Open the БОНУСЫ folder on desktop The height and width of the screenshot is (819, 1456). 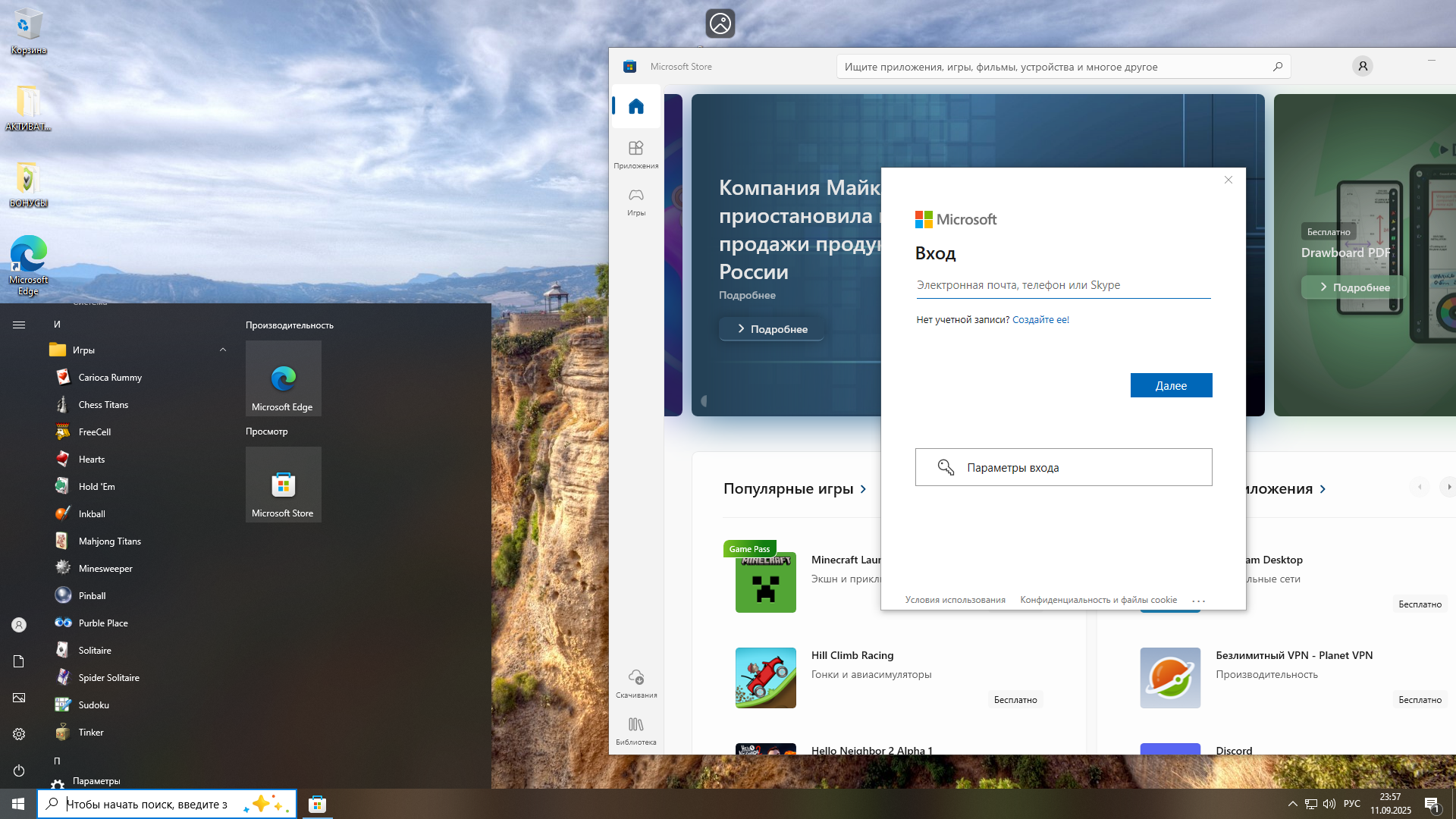point(29,185)
